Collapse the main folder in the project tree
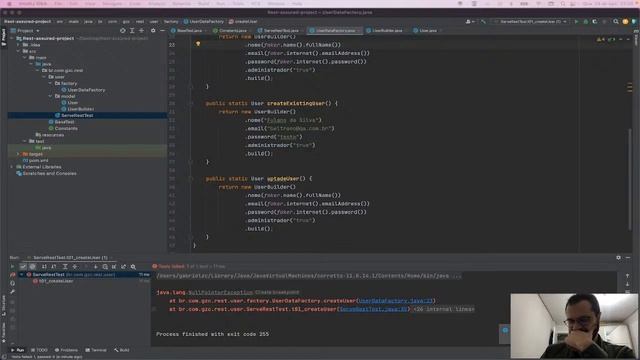 coord(25,58)
